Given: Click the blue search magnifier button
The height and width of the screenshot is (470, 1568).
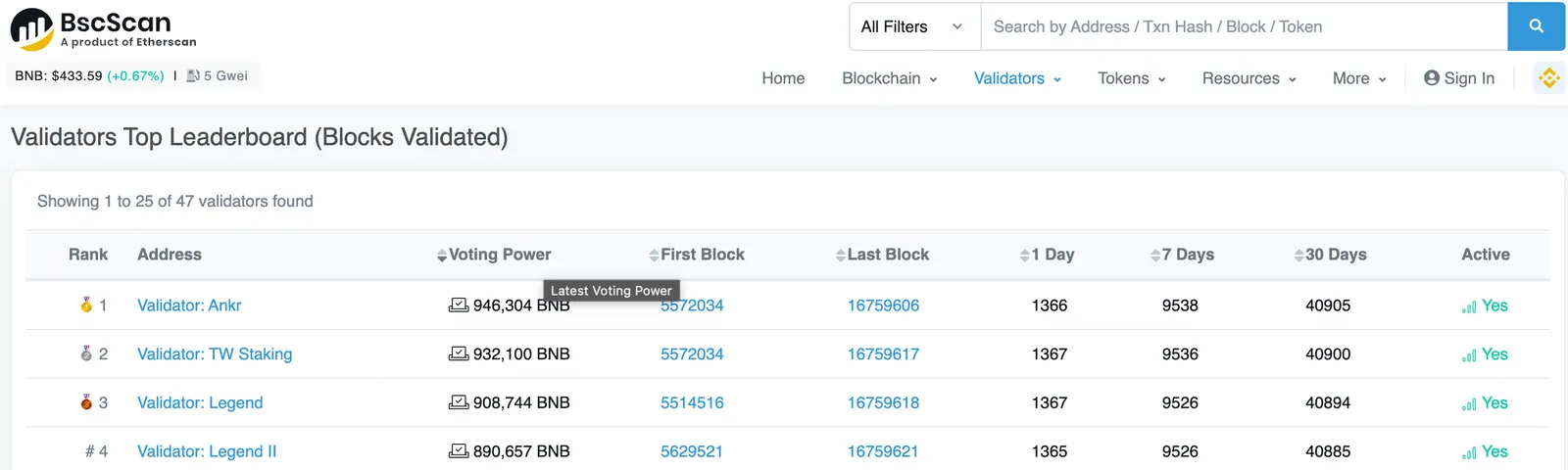Looking at the screenshot, I should coord(1537,26).
